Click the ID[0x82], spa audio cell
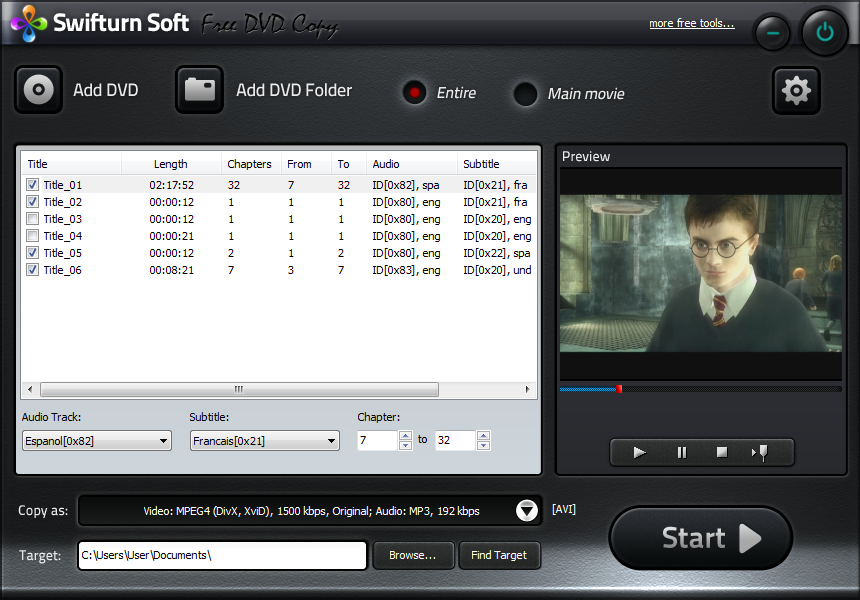This screenshot has width=860, height=600. tap(406, 185)
